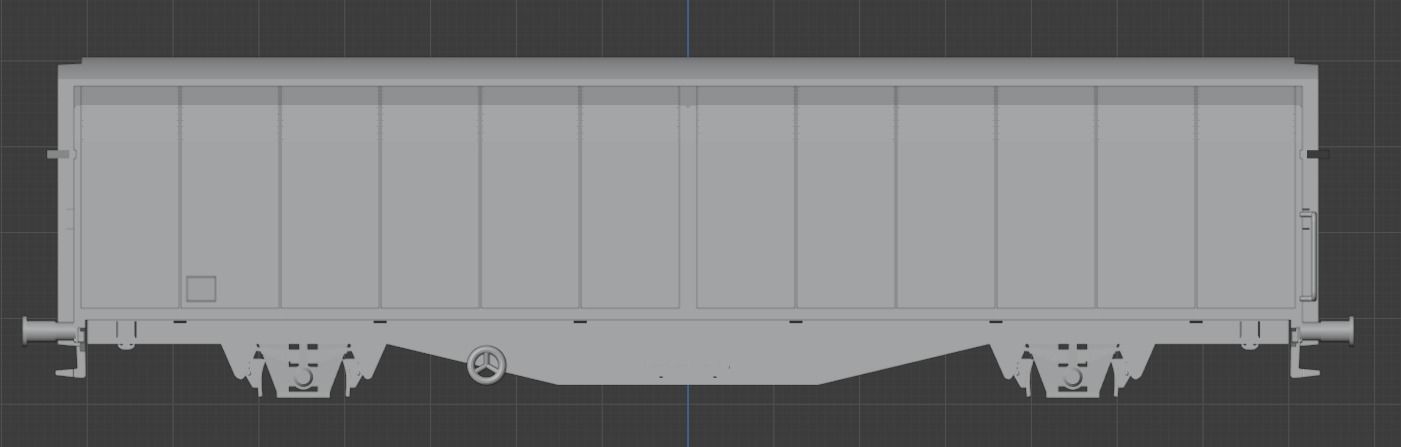Image resolution: width=1401 pixels, height=447 pixels.
Task: Select the right axle box assembly
Action: pos(1072,369)
